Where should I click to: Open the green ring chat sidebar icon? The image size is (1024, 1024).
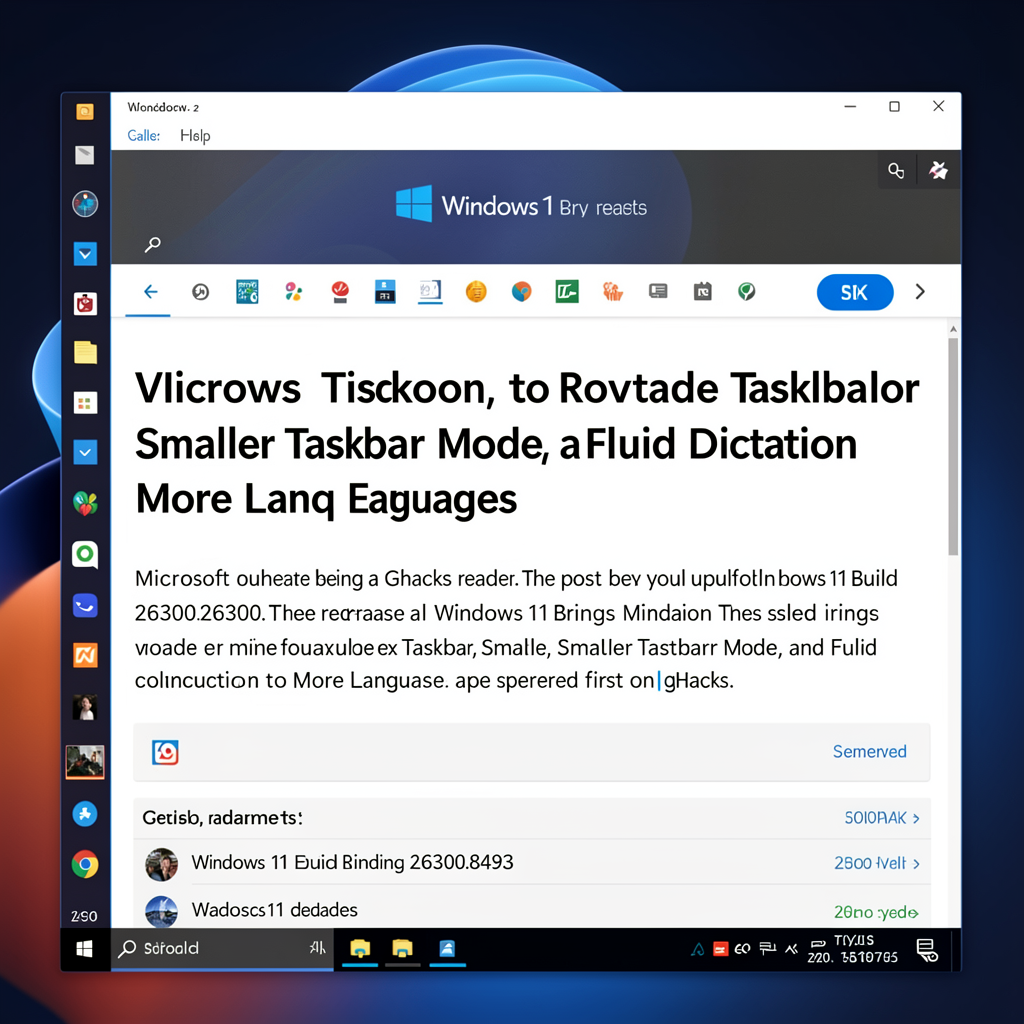(85, 554)
